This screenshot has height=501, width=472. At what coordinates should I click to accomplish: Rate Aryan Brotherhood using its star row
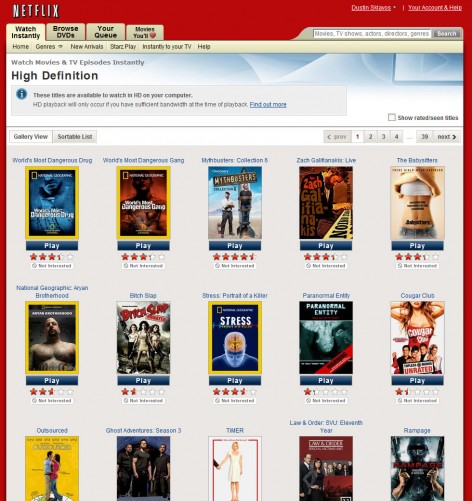[52, 392]
